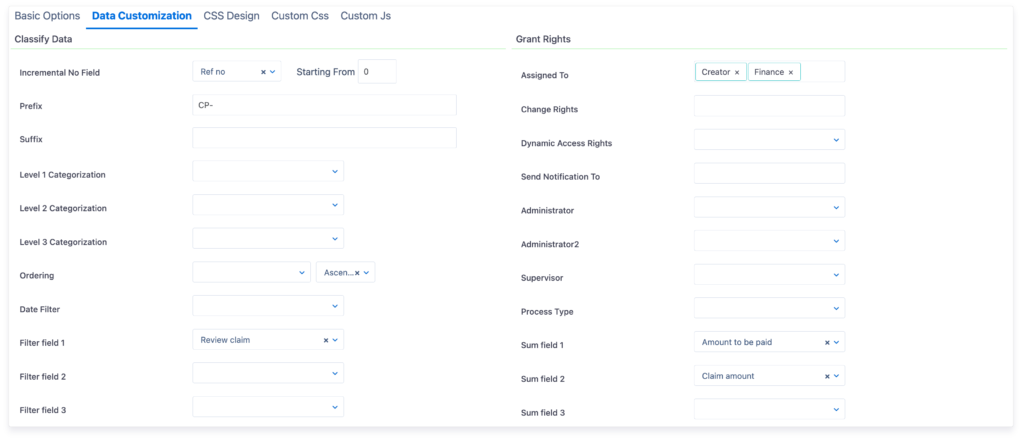Open the Level 2 Categorization dropdown
1024x438 pixels.
point(268,205)
